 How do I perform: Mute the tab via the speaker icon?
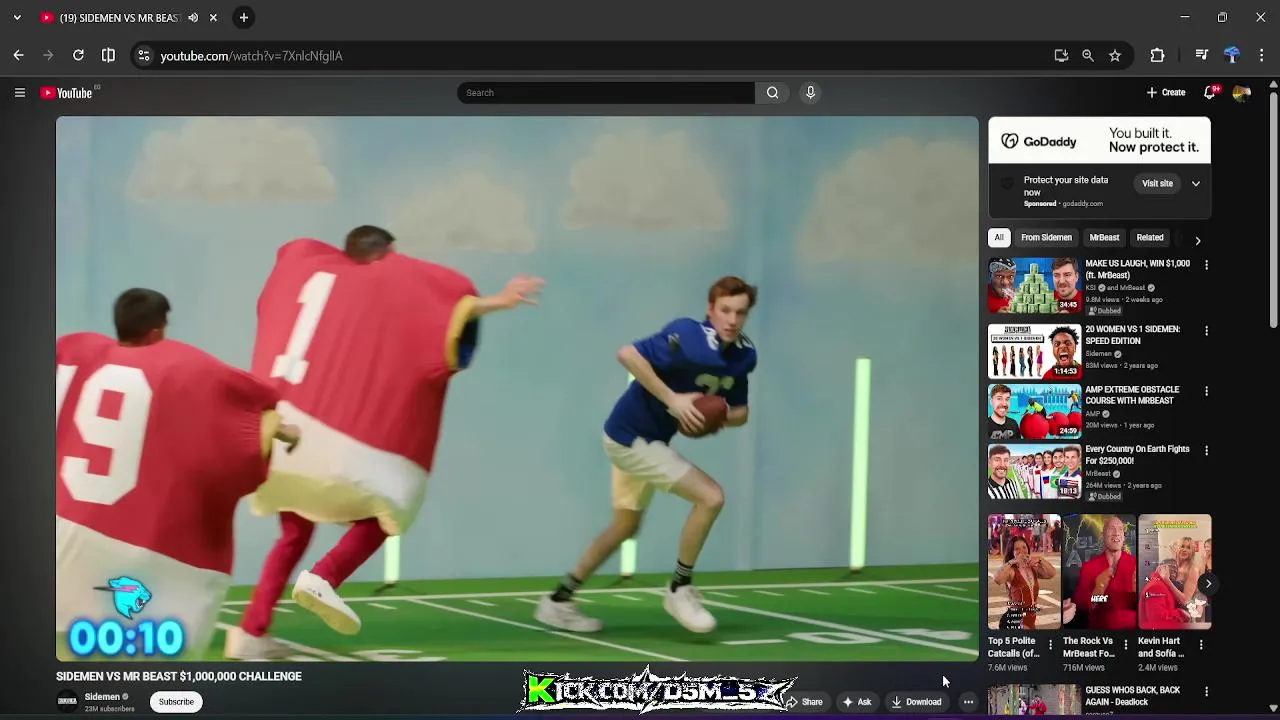click(x=193, y=18)
